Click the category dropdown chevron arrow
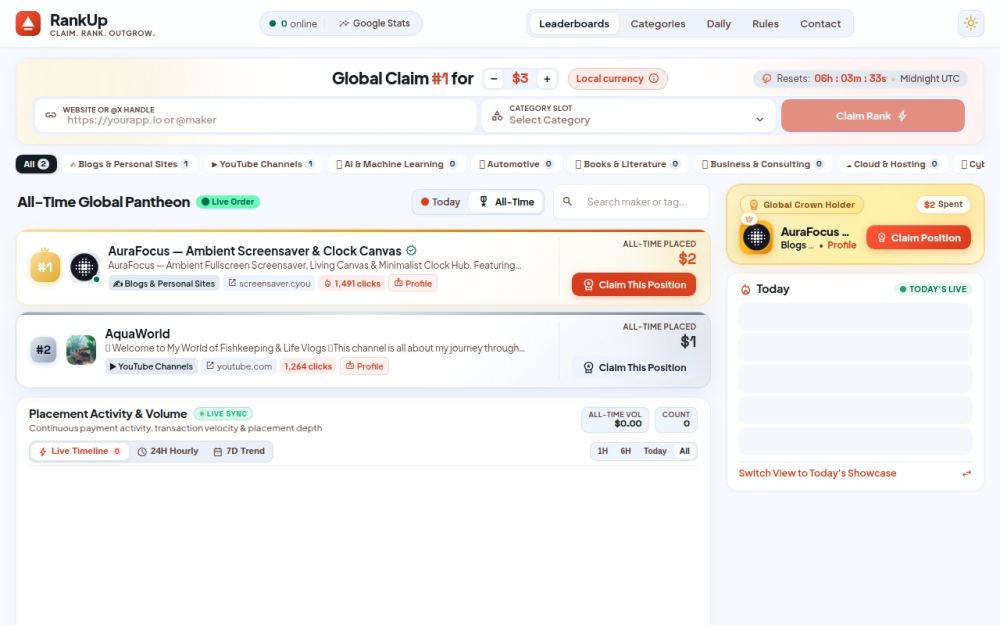The height and width of the screenshot is (625, 1000). (x=760, y=119)
